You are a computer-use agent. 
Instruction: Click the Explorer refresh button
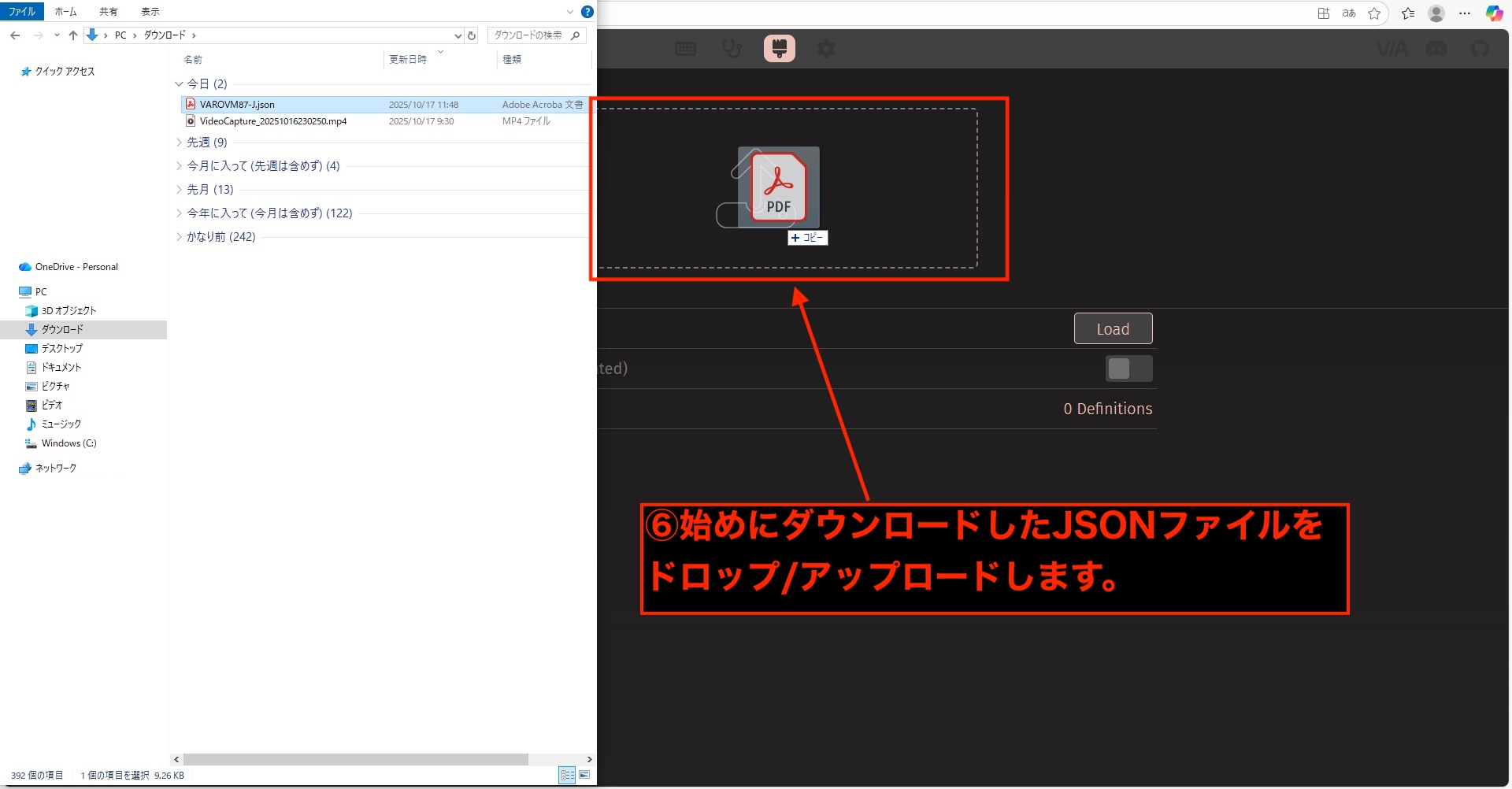(472, 35)
